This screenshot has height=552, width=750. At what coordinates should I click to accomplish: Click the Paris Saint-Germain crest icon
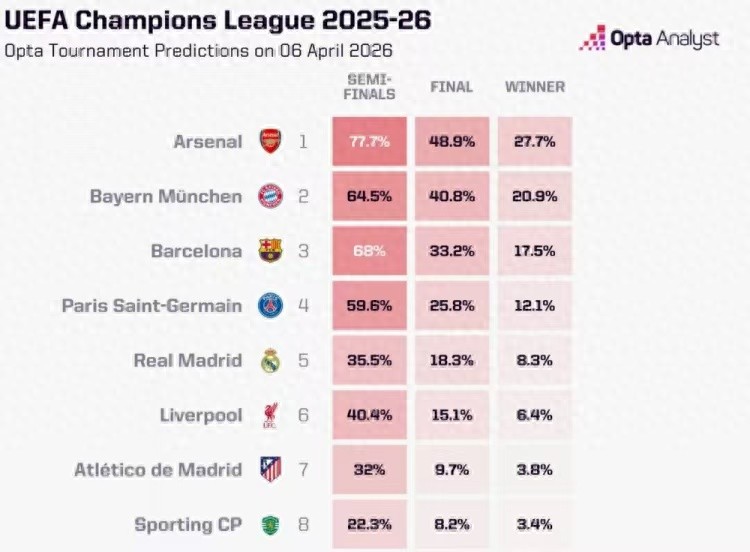[x=271, y=305]
